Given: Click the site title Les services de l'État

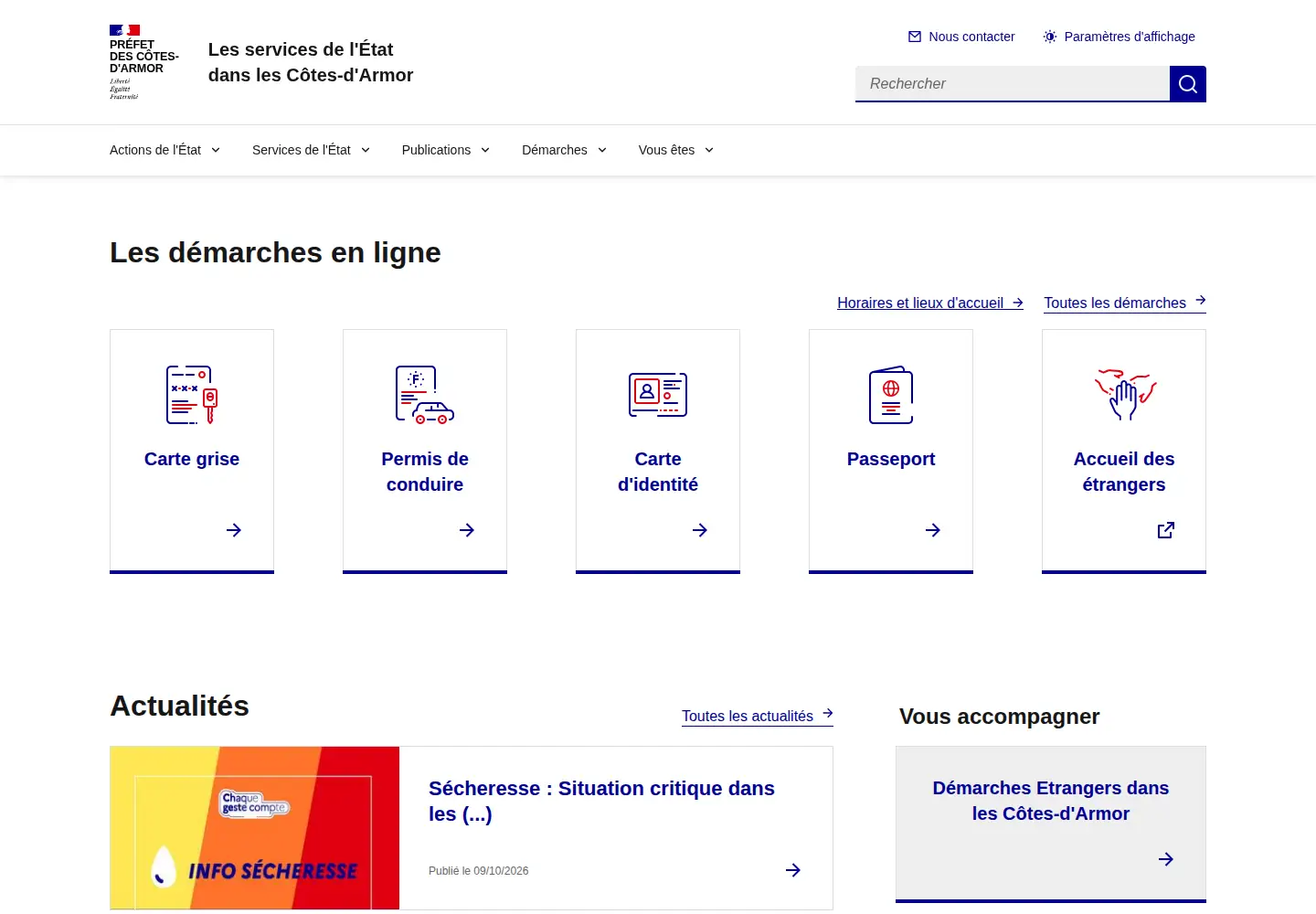Looking at the screenshot, I should [x=311, y=62].
